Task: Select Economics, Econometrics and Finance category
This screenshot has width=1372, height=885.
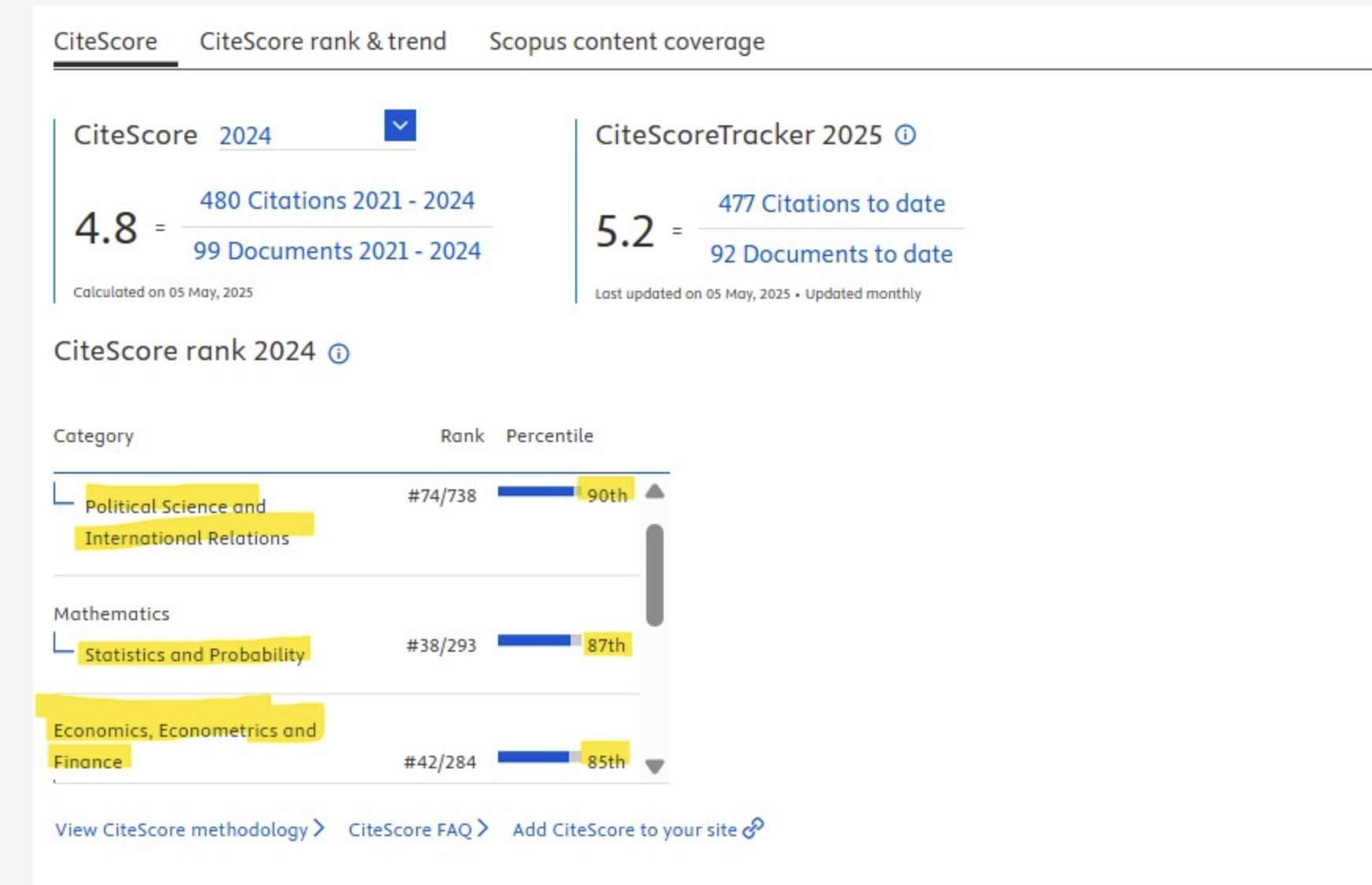Action: pos(184,746)
